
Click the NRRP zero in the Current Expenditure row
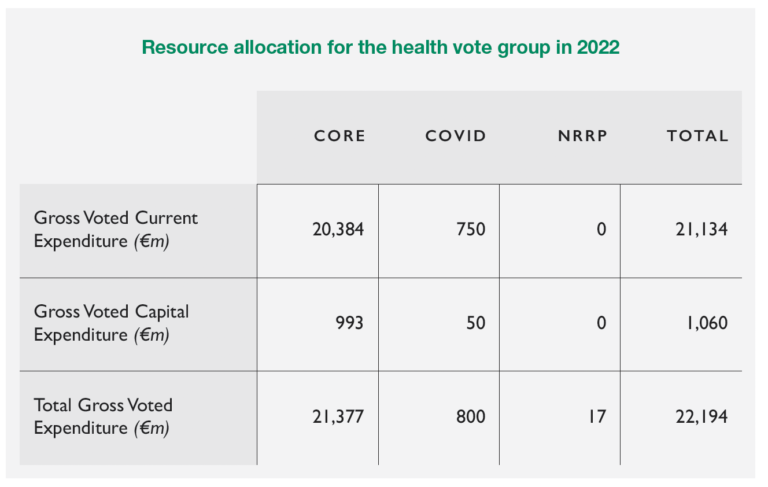601,229
